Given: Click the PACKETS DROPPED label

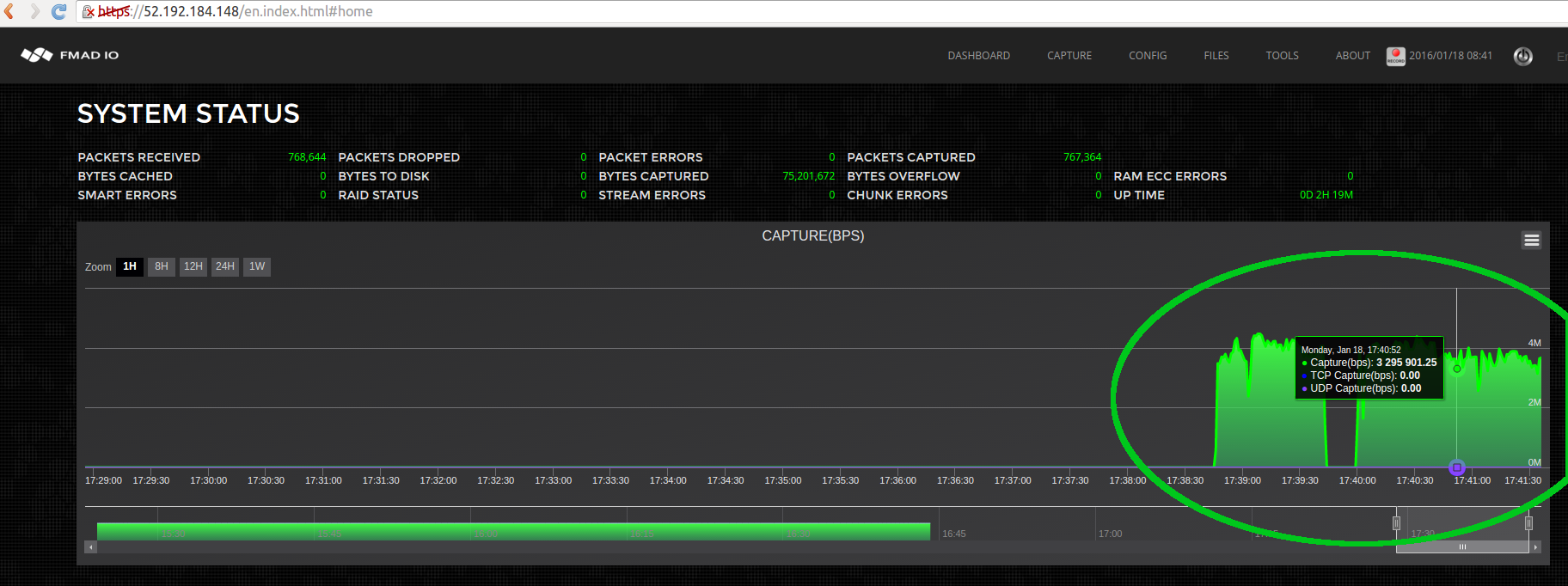Looking at the screenshot, I should pos(399,157).
